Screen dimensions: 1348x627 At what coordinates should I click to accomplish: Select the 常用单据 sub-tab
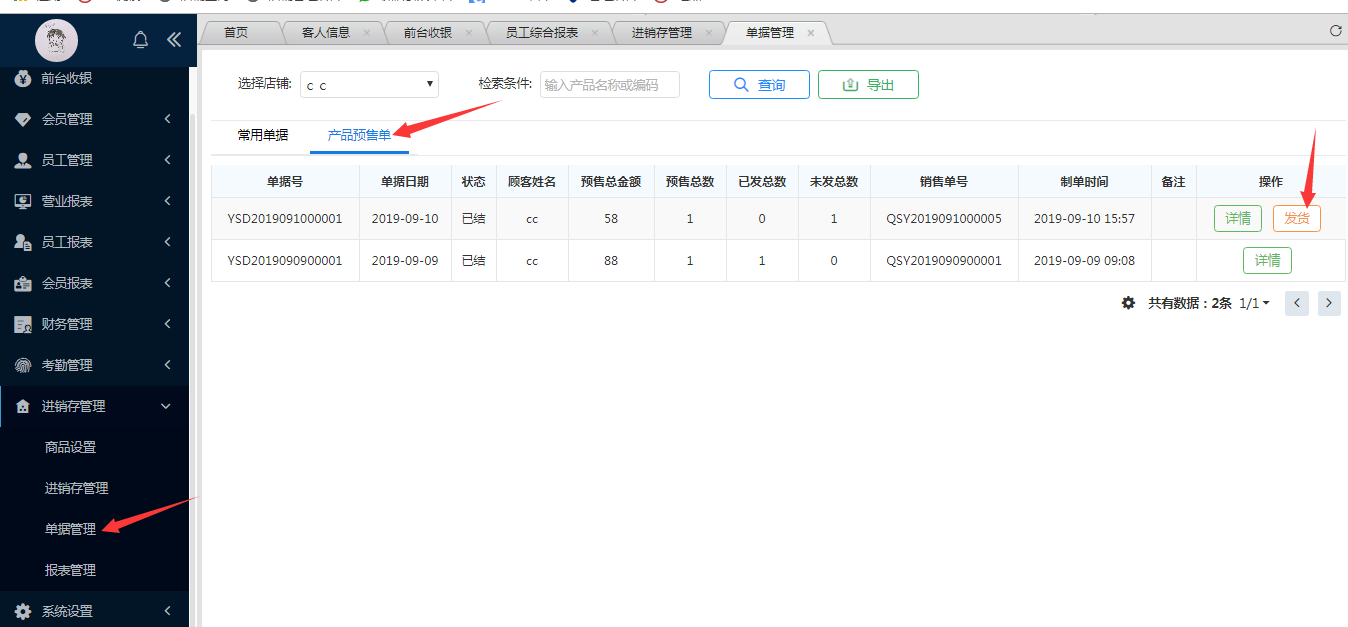tap(263, 135)
